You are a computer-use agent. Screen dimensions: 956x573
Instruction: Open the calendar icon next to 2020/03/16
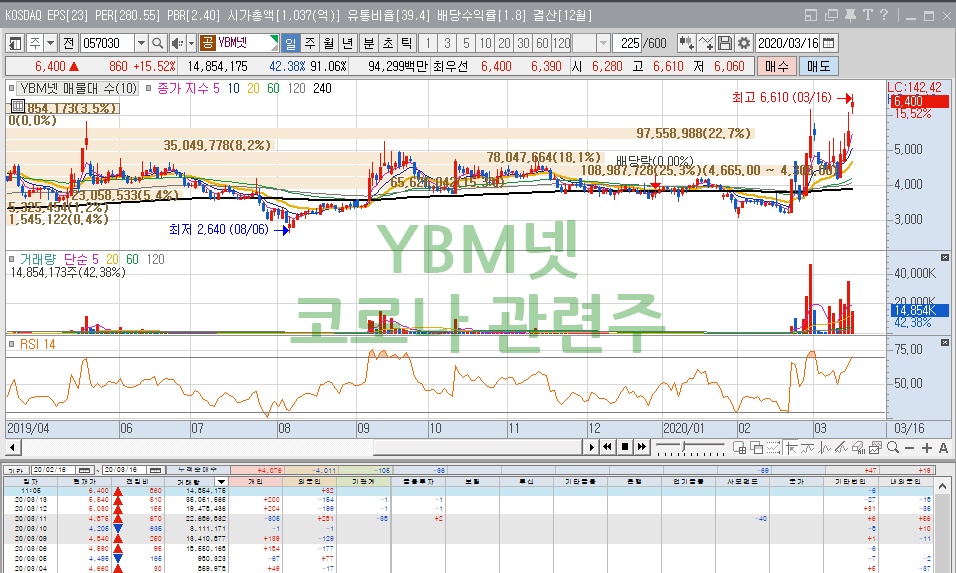tap(829, 43)
